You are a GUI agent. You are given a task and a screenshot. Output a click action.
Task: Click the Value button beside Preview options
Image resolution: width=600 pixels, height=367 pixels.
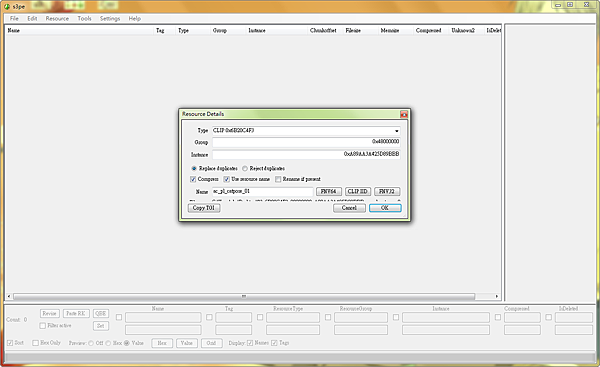[187, 343]
